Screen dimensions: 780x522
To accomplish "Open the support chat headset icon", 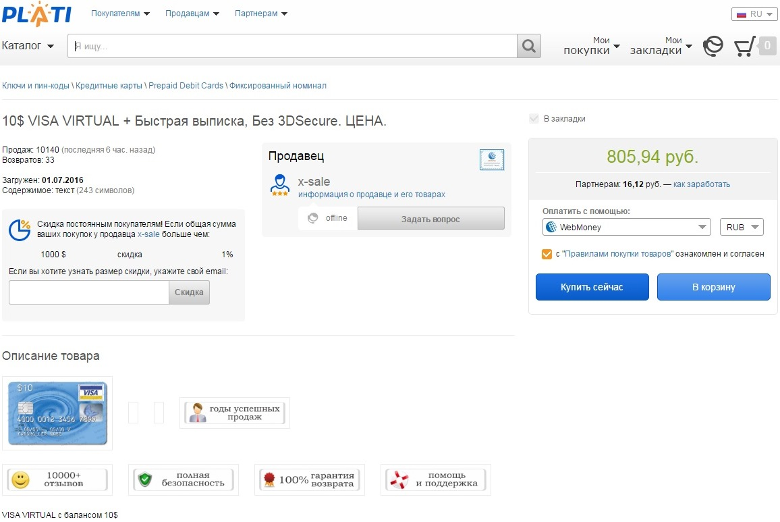I will (713, 46).
